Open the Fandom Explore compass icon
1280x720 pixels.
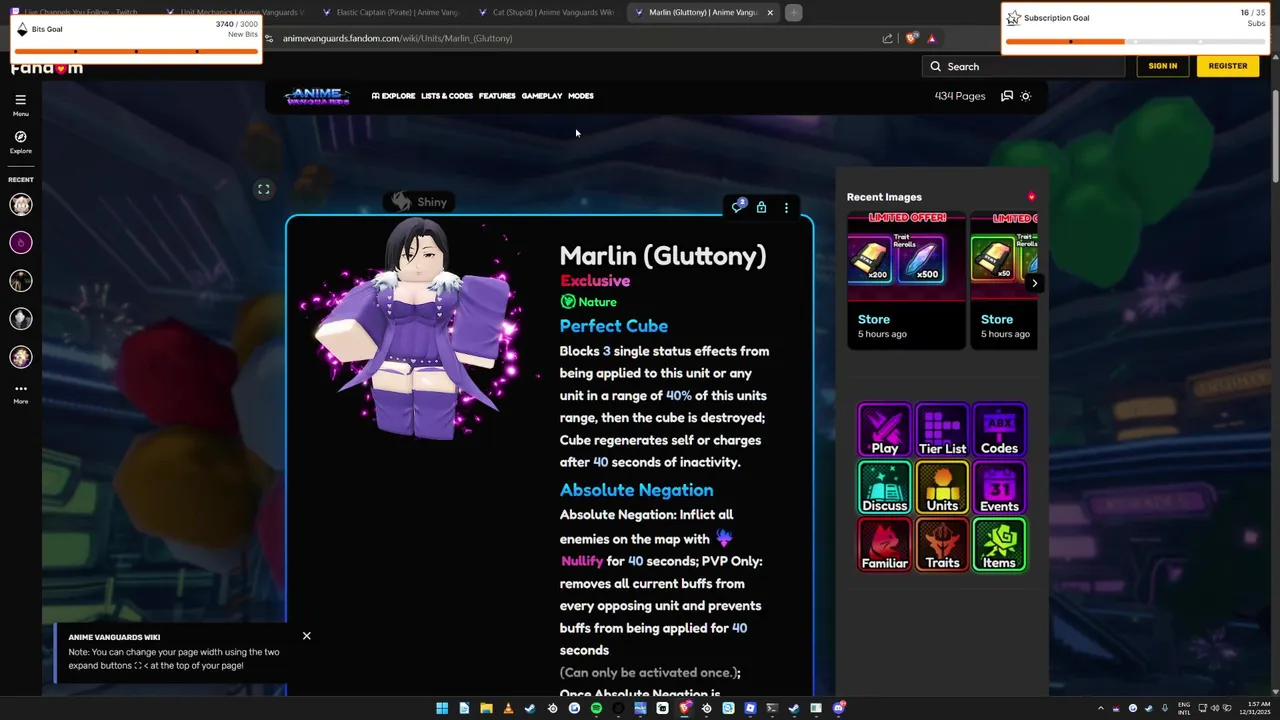click(x=20, y=141)
